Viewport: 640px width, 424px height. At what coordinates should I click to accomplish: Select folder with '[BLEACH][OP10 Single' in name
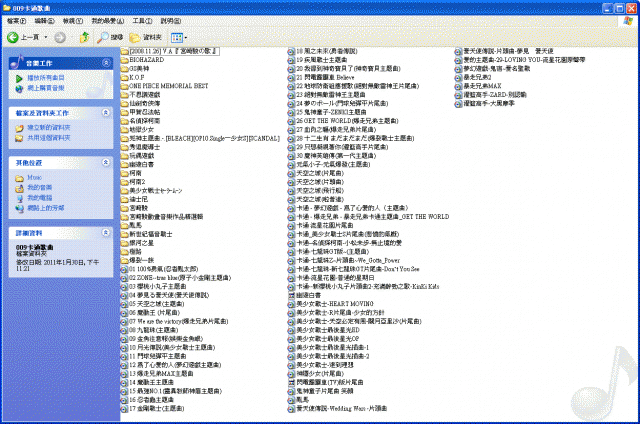coord(204,138)
